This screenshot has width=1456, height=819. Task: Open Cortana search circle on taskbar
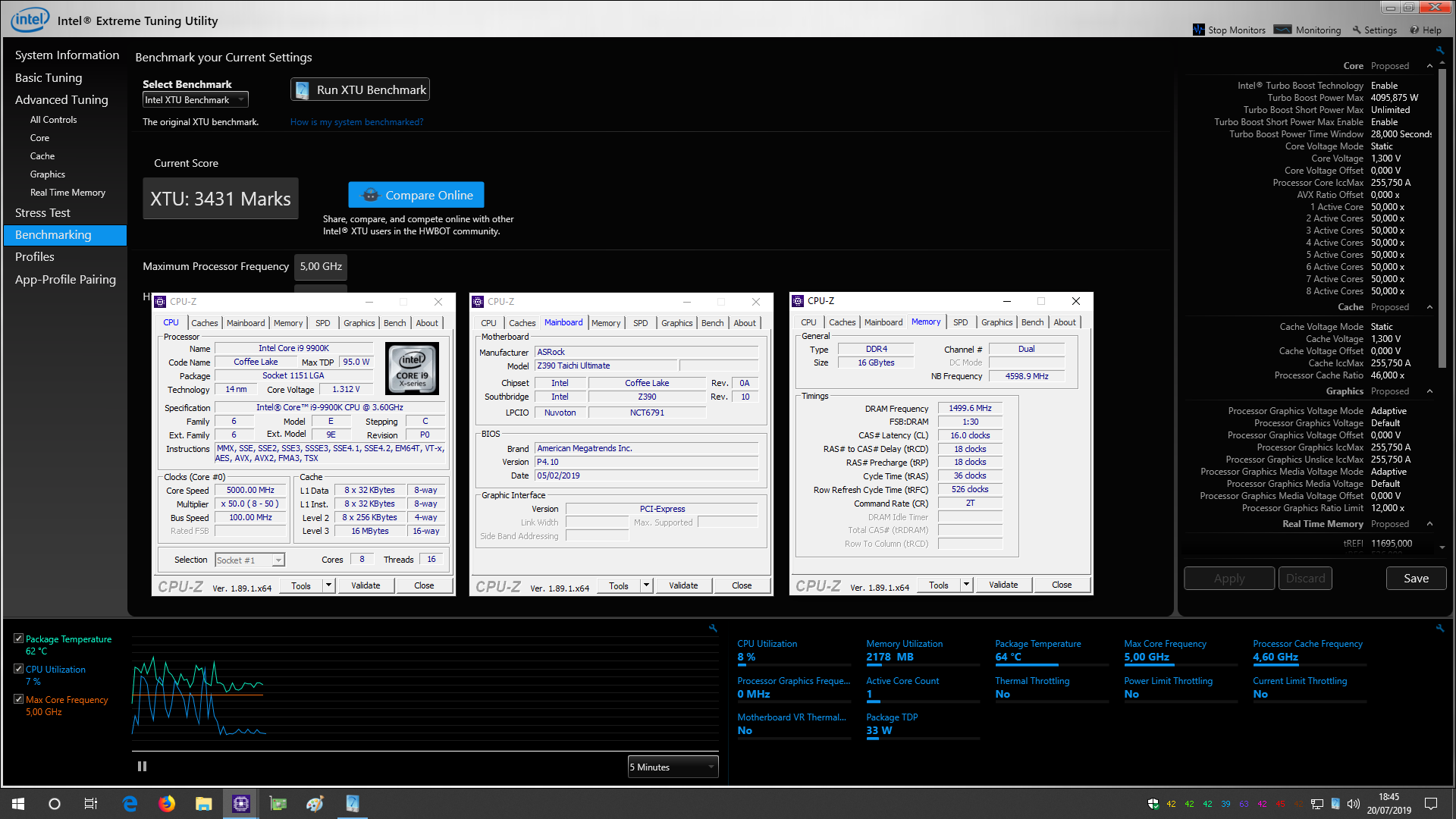click(x=55, y=804)
